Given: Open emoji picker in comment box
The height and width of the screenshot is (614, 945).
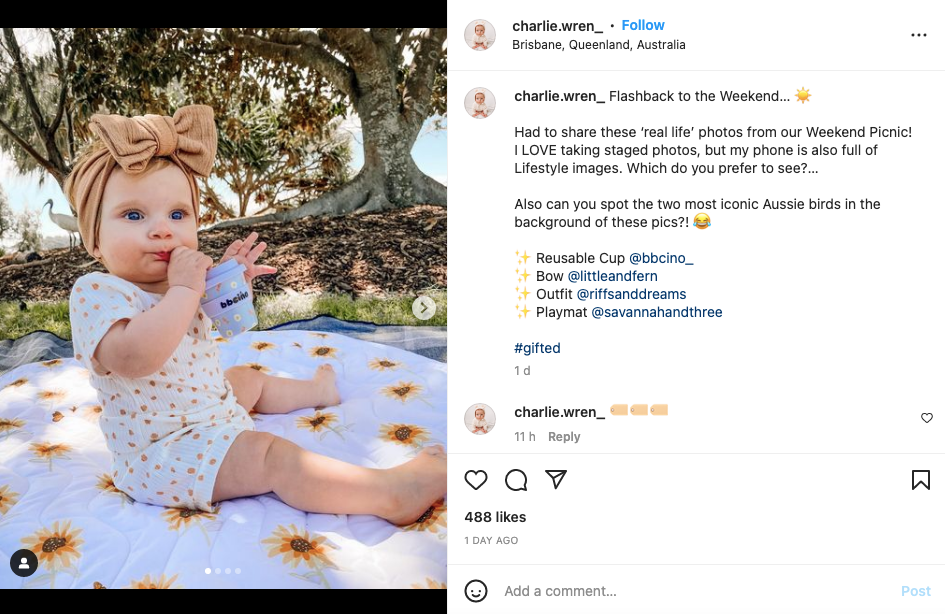Looking at the screenshot, I should (x=477, y=591).
